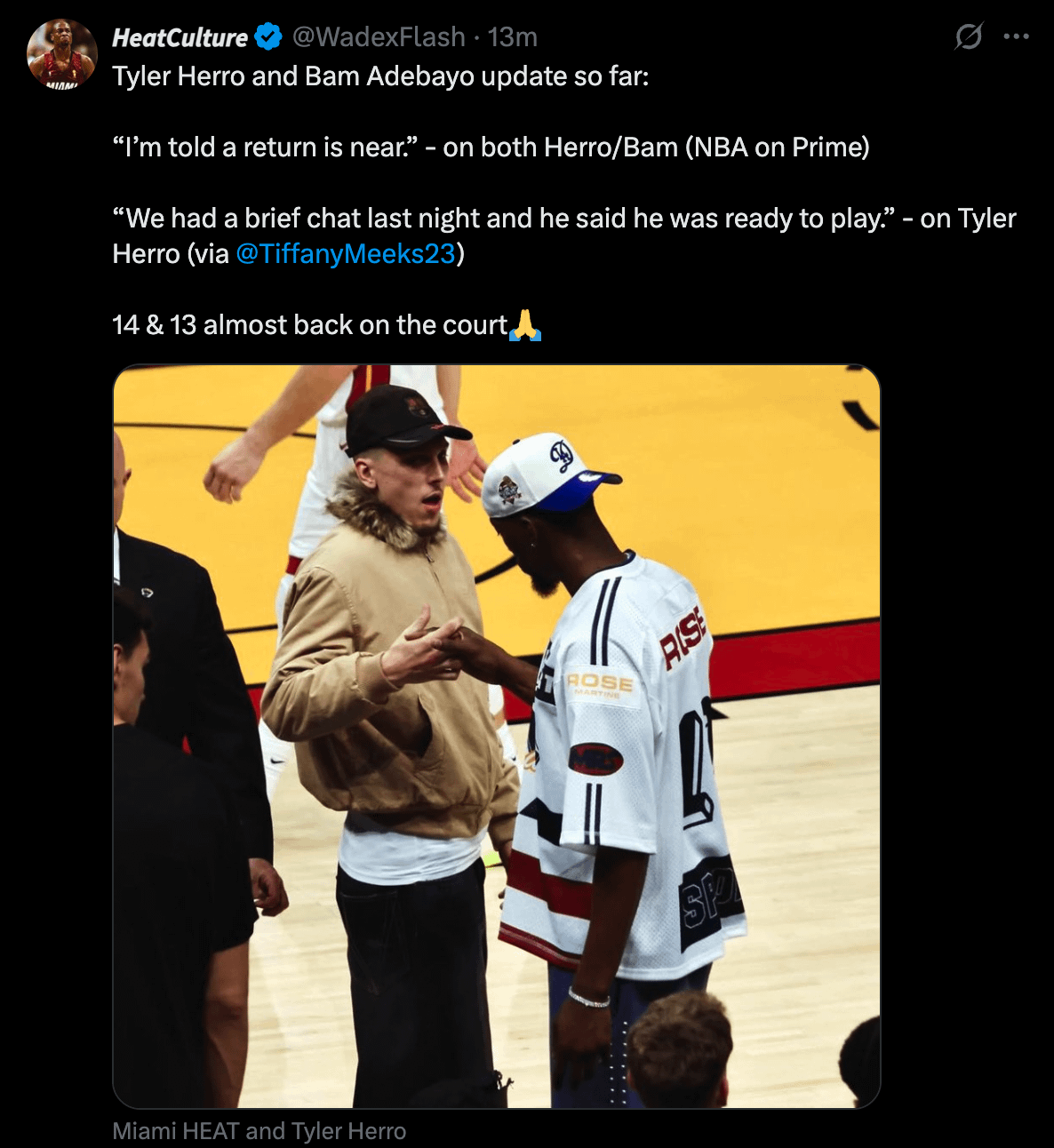Screen dimensions: 1054x1148
Task: Open the post via 13m timestamp
Action: pos(513,36)
